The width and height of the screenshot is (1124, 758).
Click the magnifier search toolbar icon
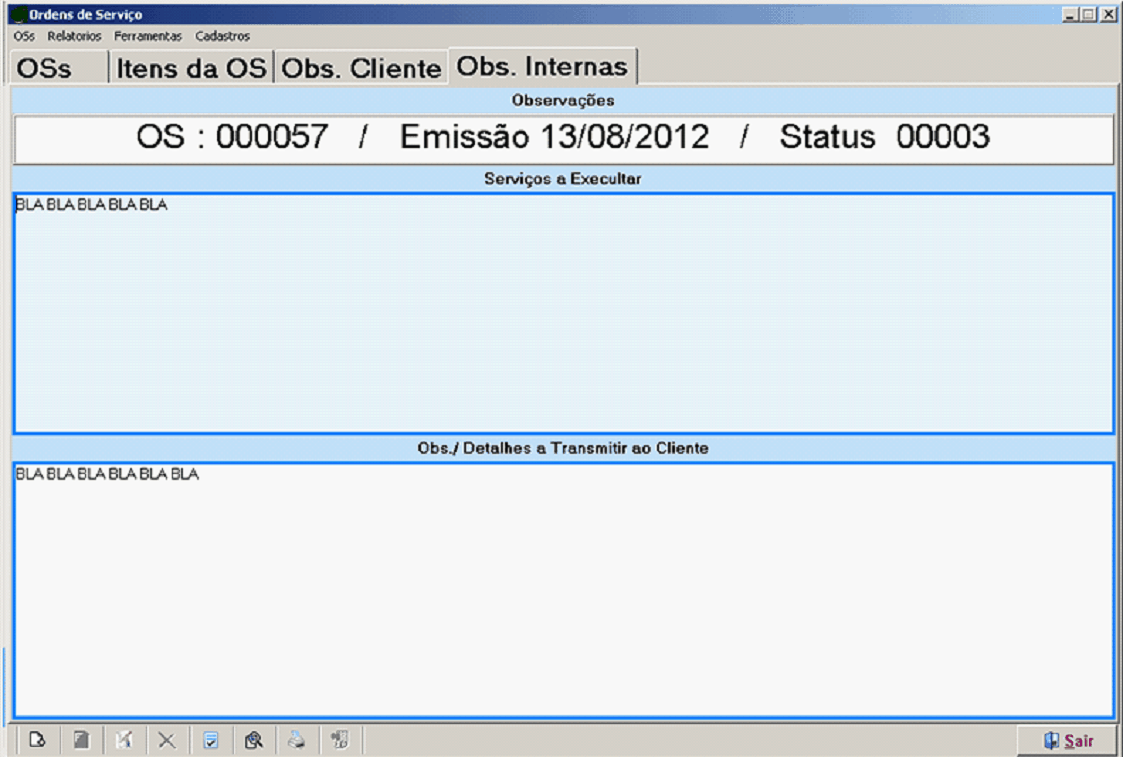[254, 741]
